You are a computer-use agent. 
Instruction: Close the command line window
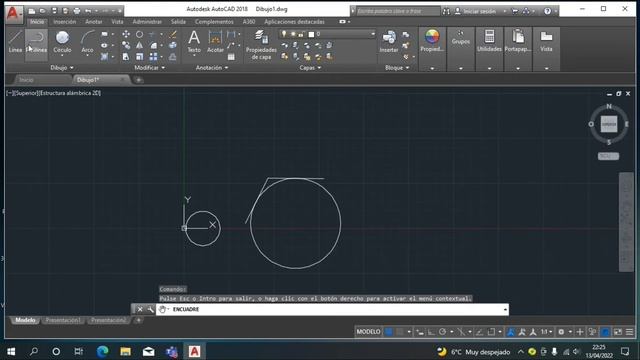click(x=140, y=309)
